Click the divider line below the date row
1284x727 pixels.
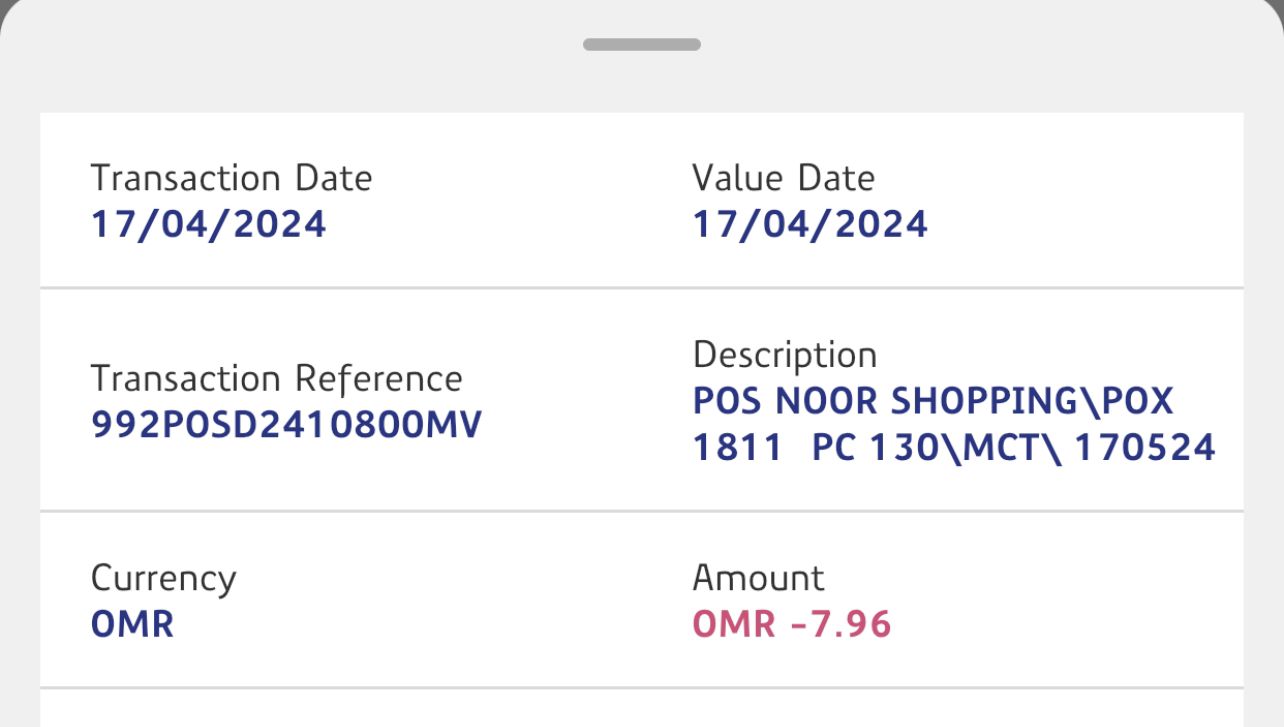click(x=640, y=288)
